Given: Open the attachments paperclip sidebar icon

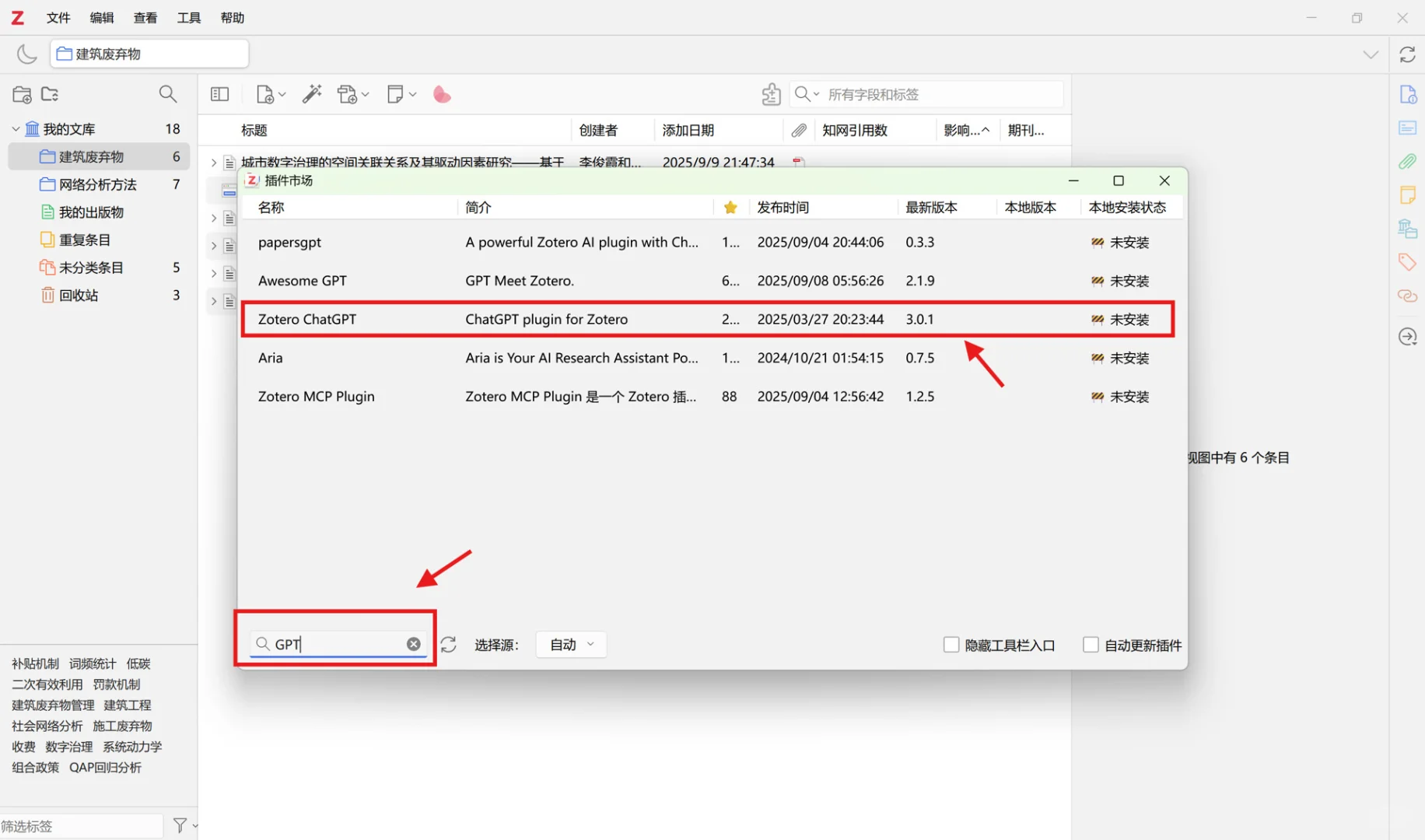Looking at the screenshot, I should click(x=1407, y=161).
